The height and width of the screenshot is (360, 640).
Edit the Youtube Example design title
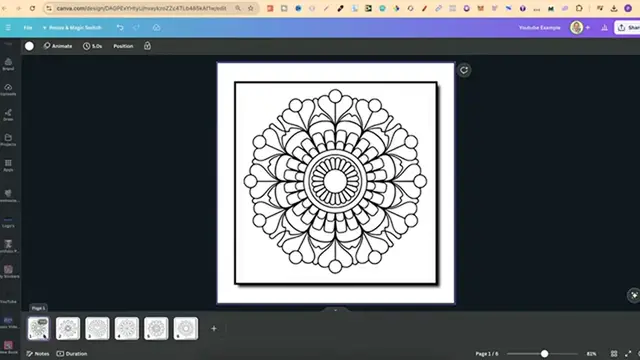click(x=540, y=28)
